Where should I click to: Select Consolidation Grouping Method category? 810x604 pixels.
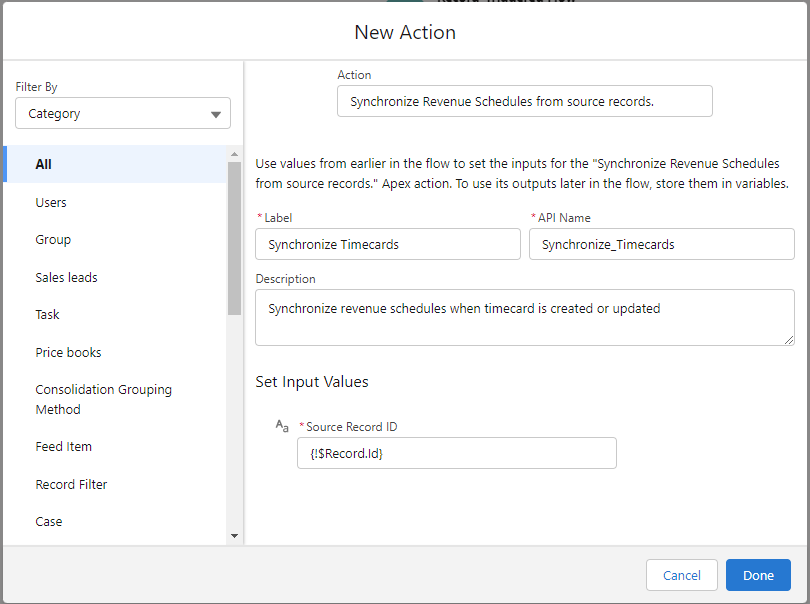103,399
